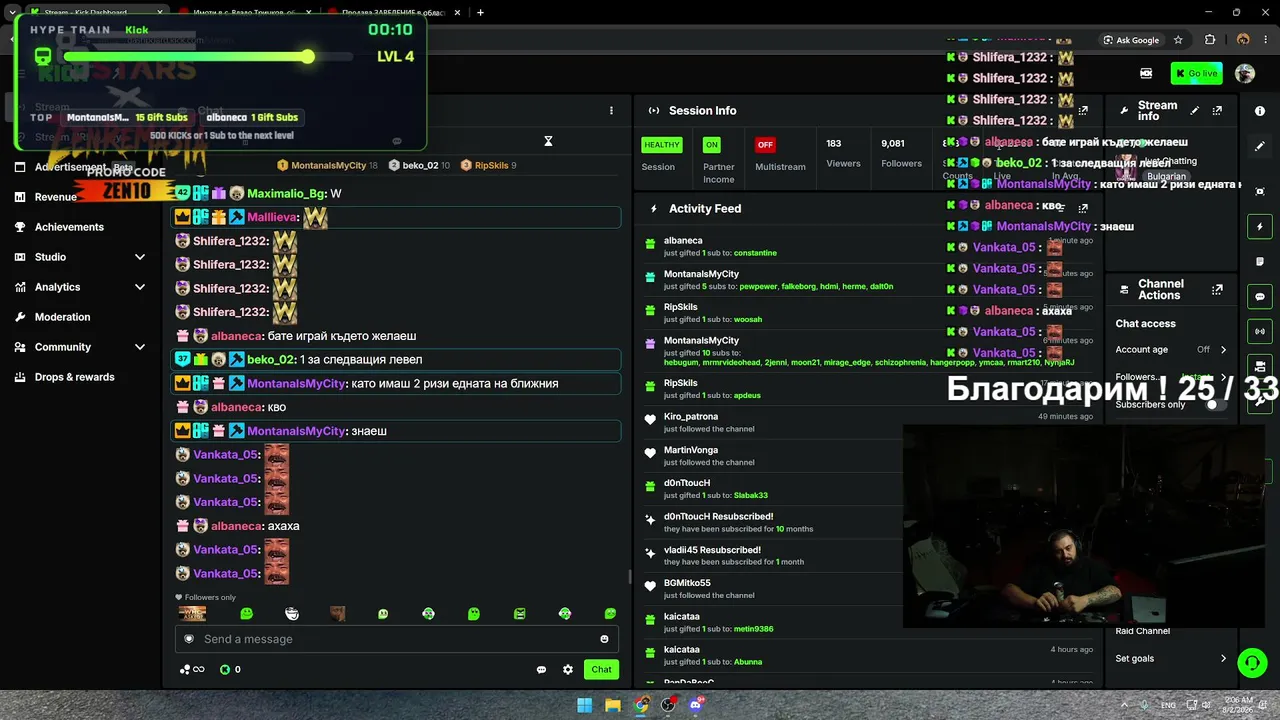Image resolution: width=1280 pixels, height=720 pixels.
Task: Open a new browser tab
Action: (x=480, y=12)
